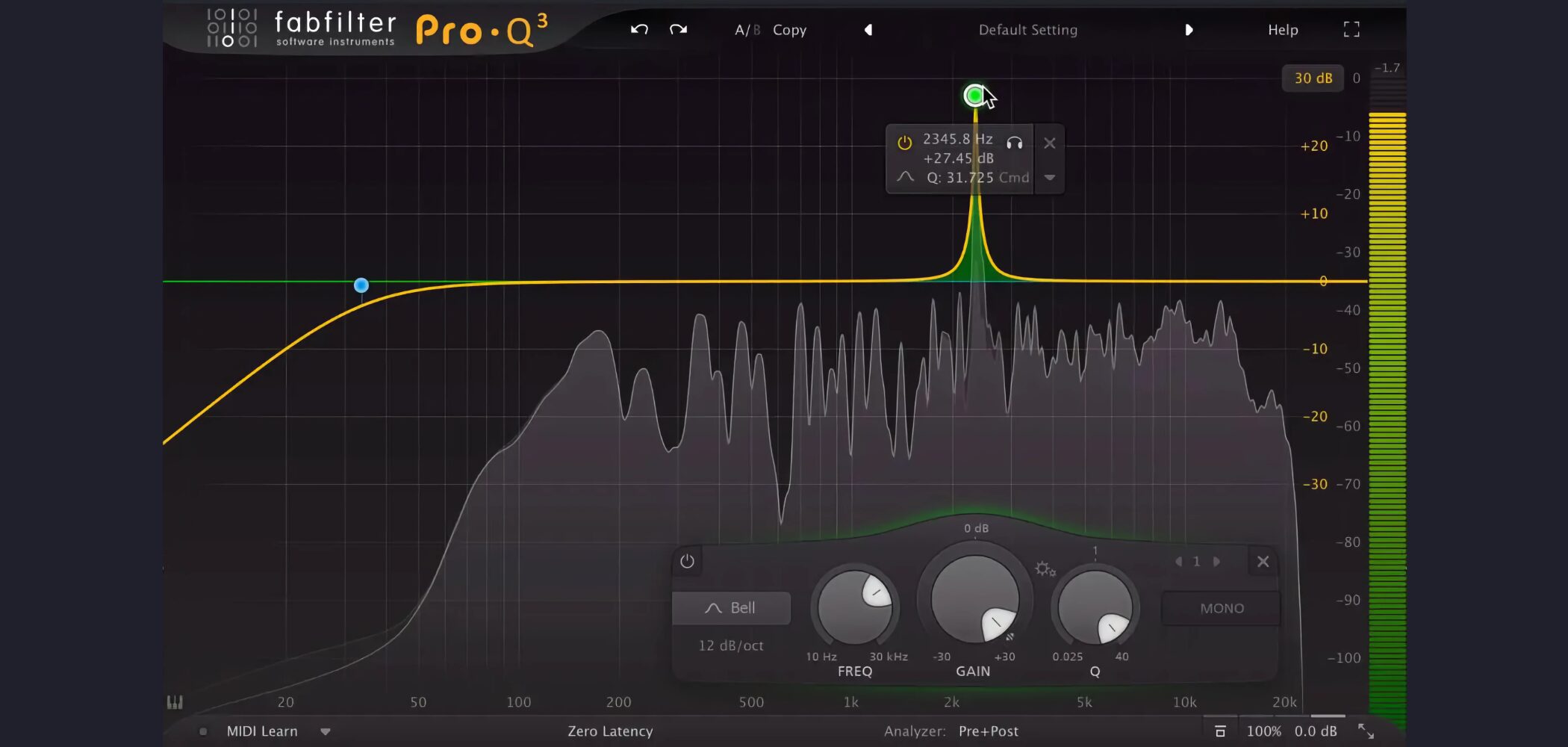Click the 100% gain scale value
This screenshot has width=1568, height=747.
tap(1263, 731)
